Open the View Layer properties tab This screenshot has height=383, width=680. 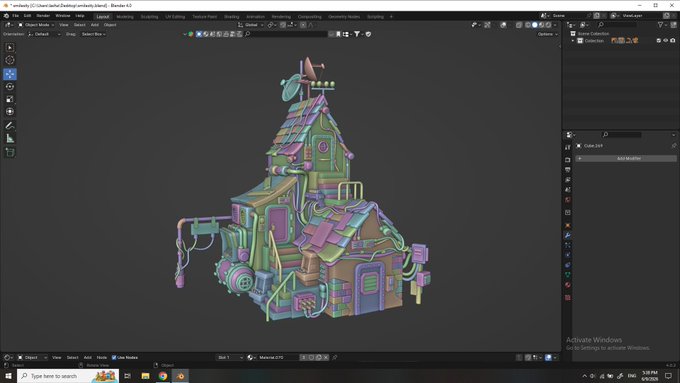pos(568,180)
